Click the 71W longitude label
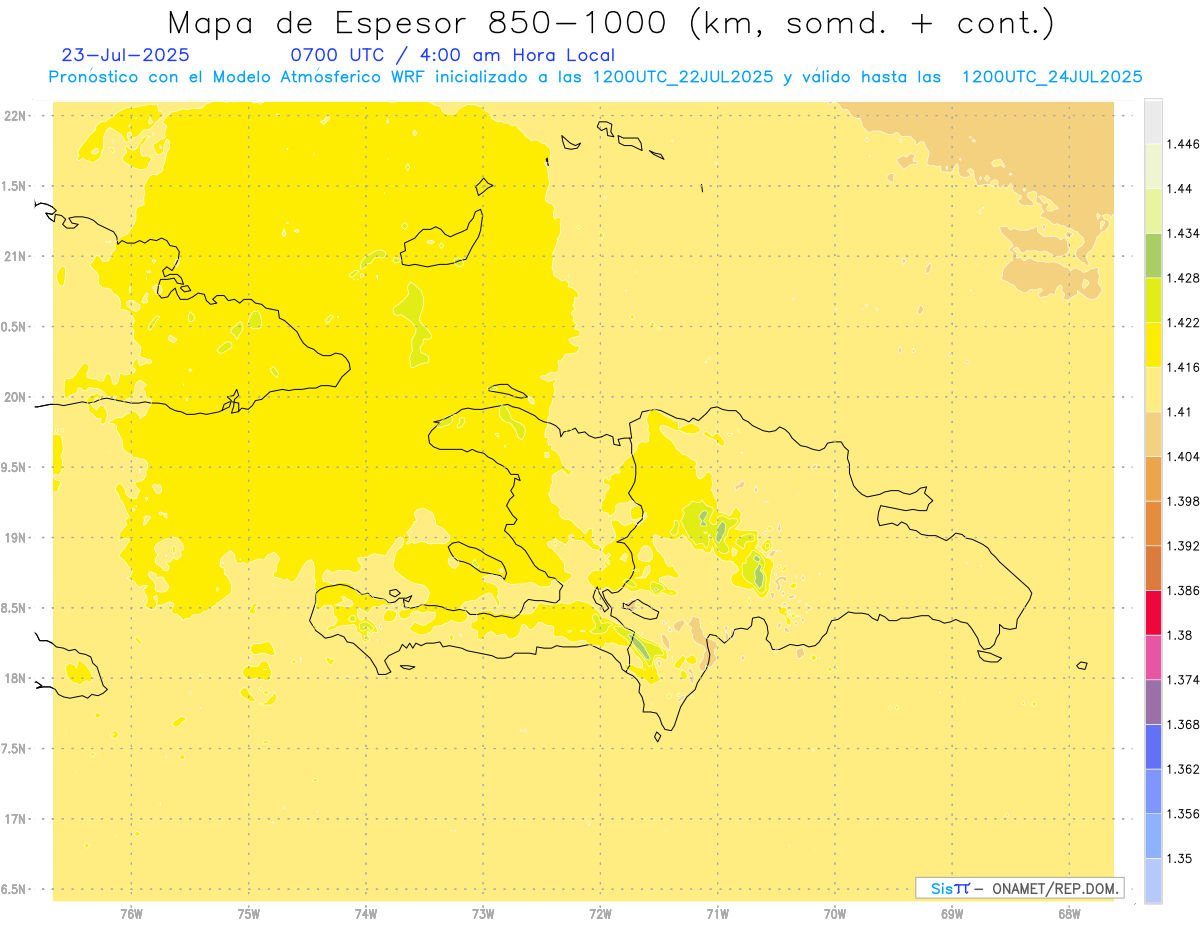 tap(717, 914)
